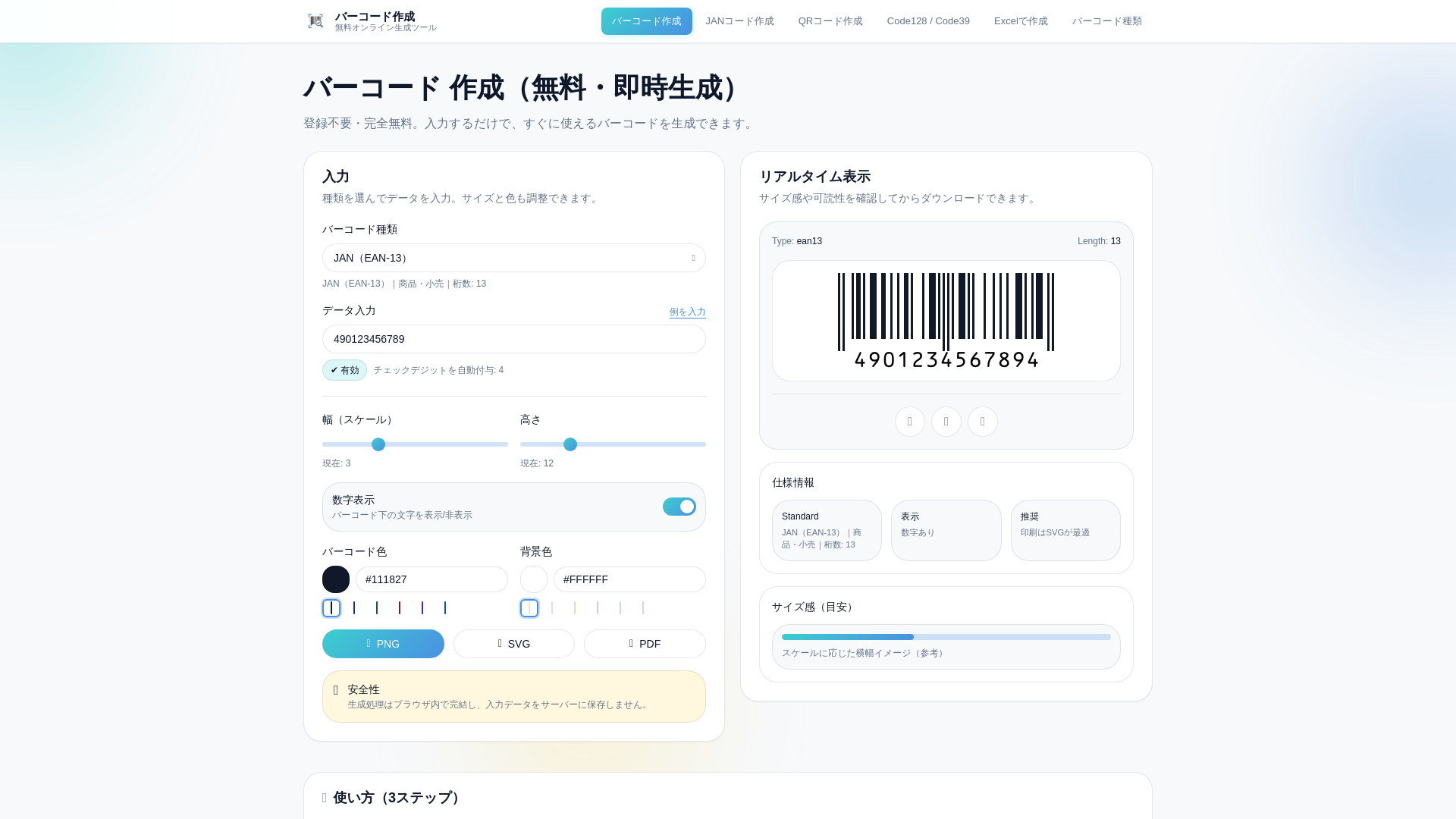This screenshot has width=1456, height=819.
Task: Click the 使い方（3ステップ） heading icon
Action: coord(325,798)
